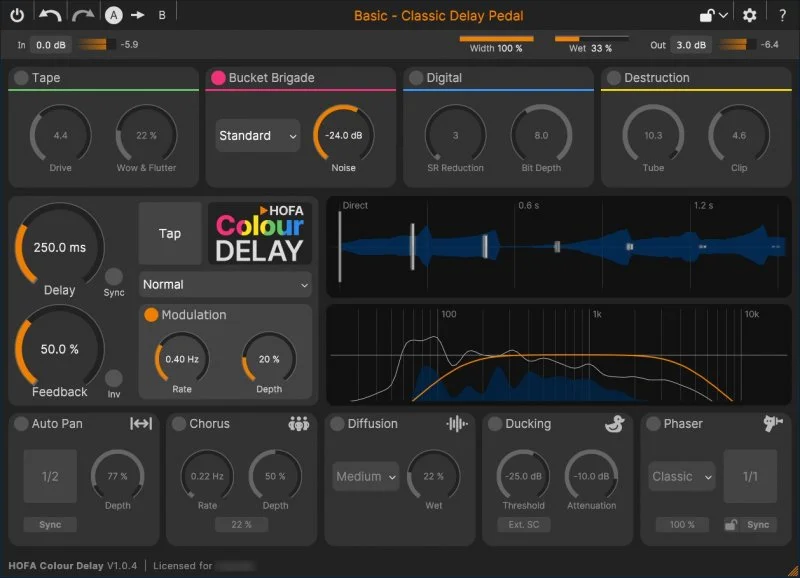Click the Auto Pan 1/2 rate button
Viewport: 800px width, 578px height.
50,476
